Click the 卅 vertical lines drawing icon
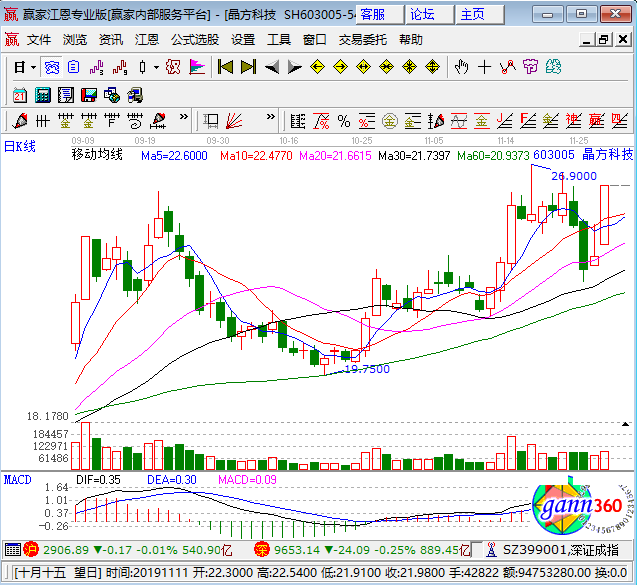 [43, 121]
